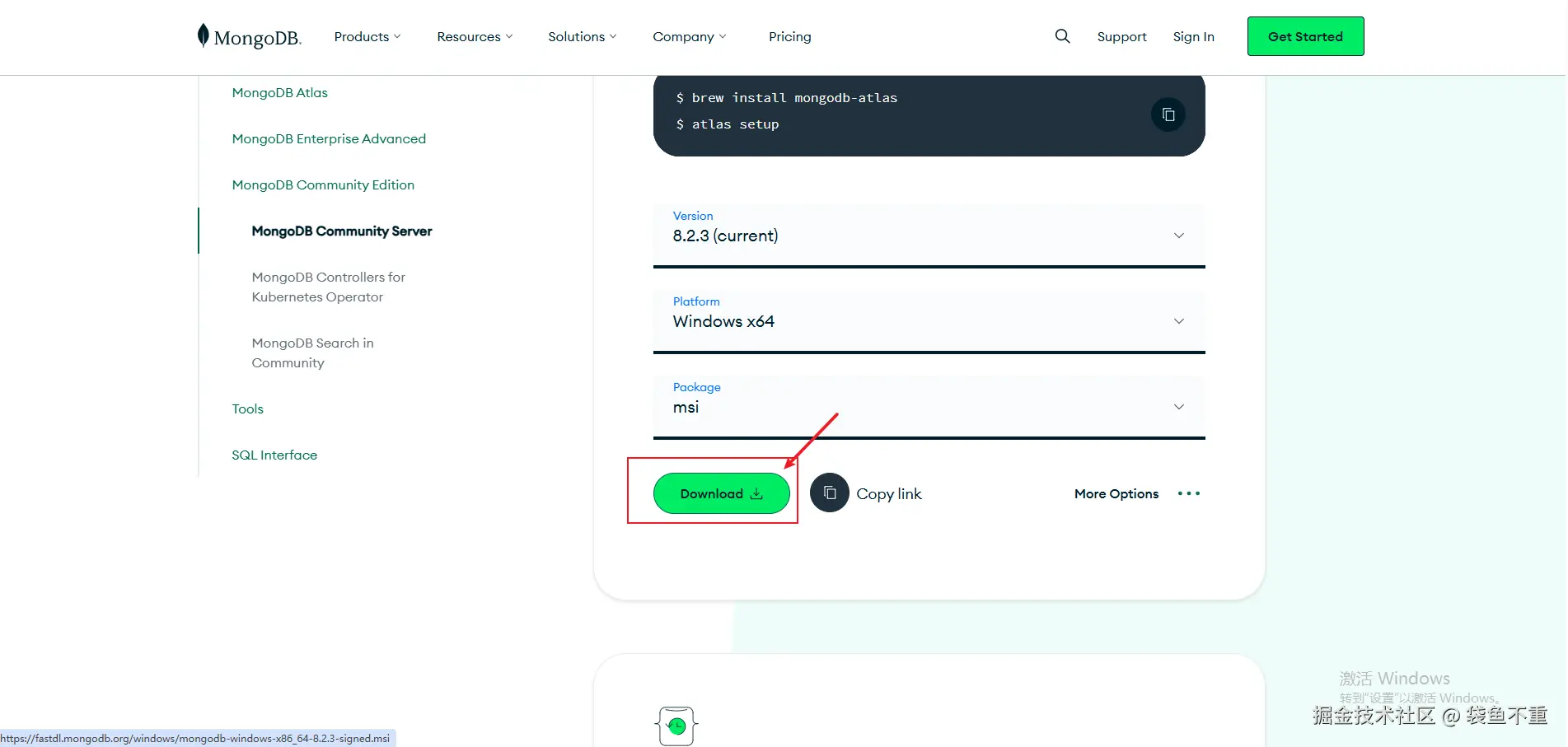
Task: Copy the brew install command snippet
Action: 1168,114
